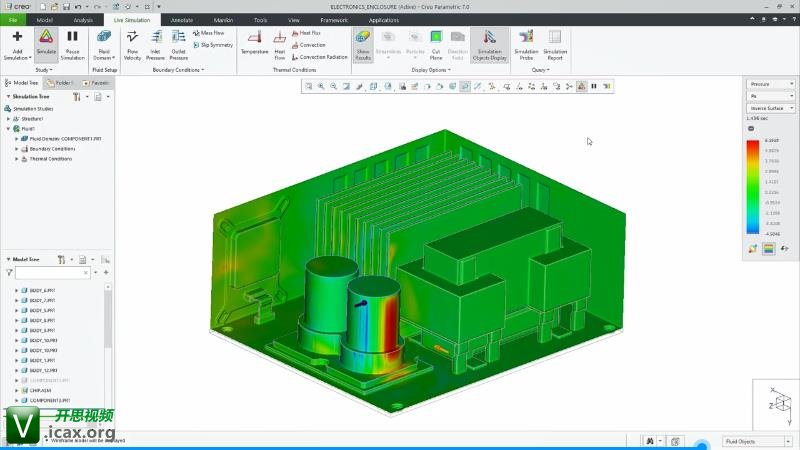800x450 pixels.
Task: Open the File menu
Action: (x=13, y=19)
